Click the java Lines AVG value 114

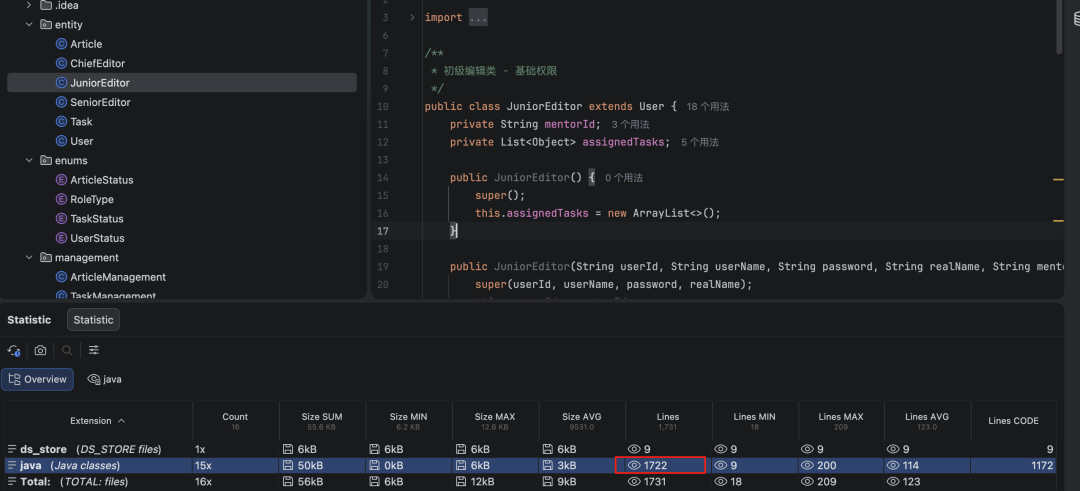point(912,466)
